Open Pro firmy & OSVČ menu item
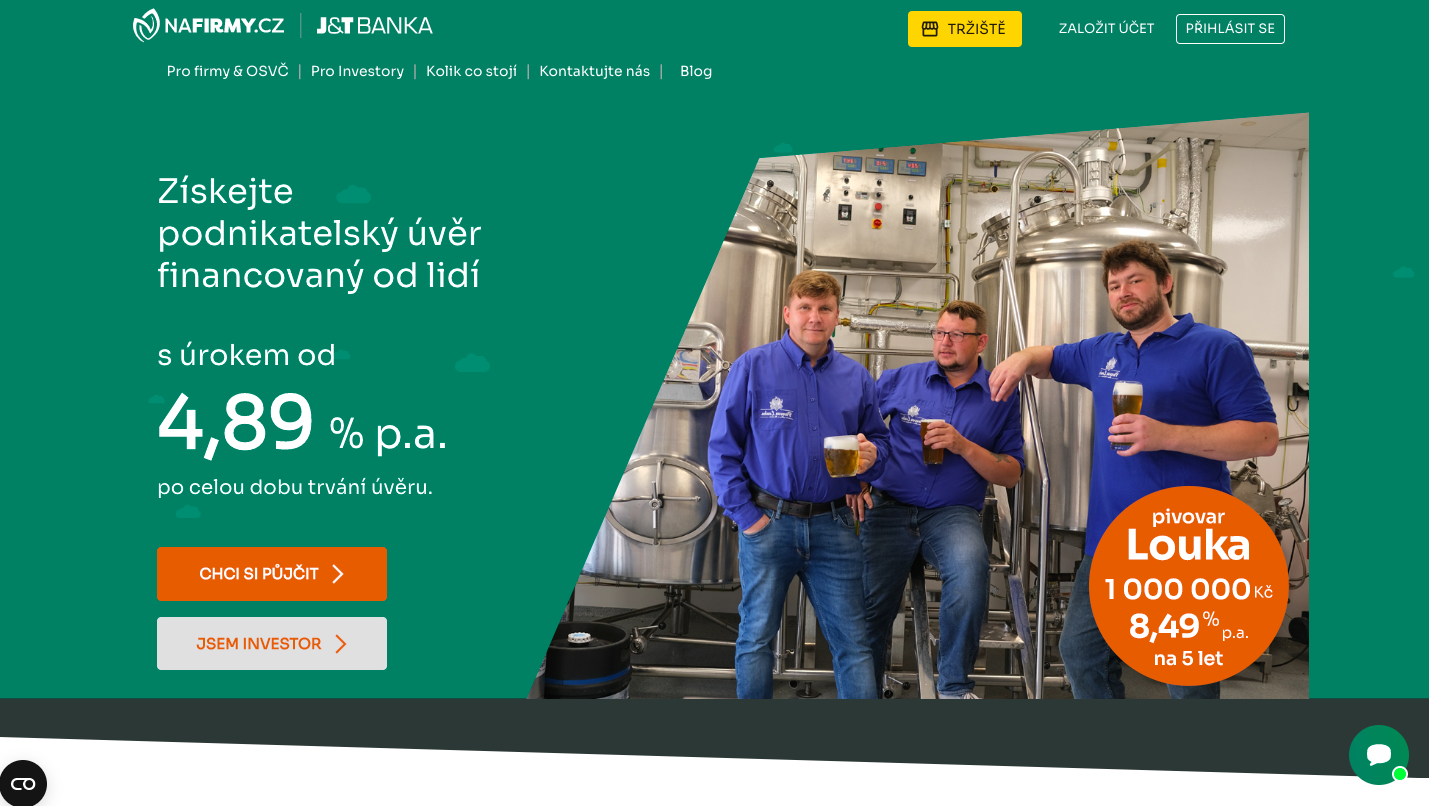The height and width of the screenshot is (806, 1429). (x=228, y=71)
